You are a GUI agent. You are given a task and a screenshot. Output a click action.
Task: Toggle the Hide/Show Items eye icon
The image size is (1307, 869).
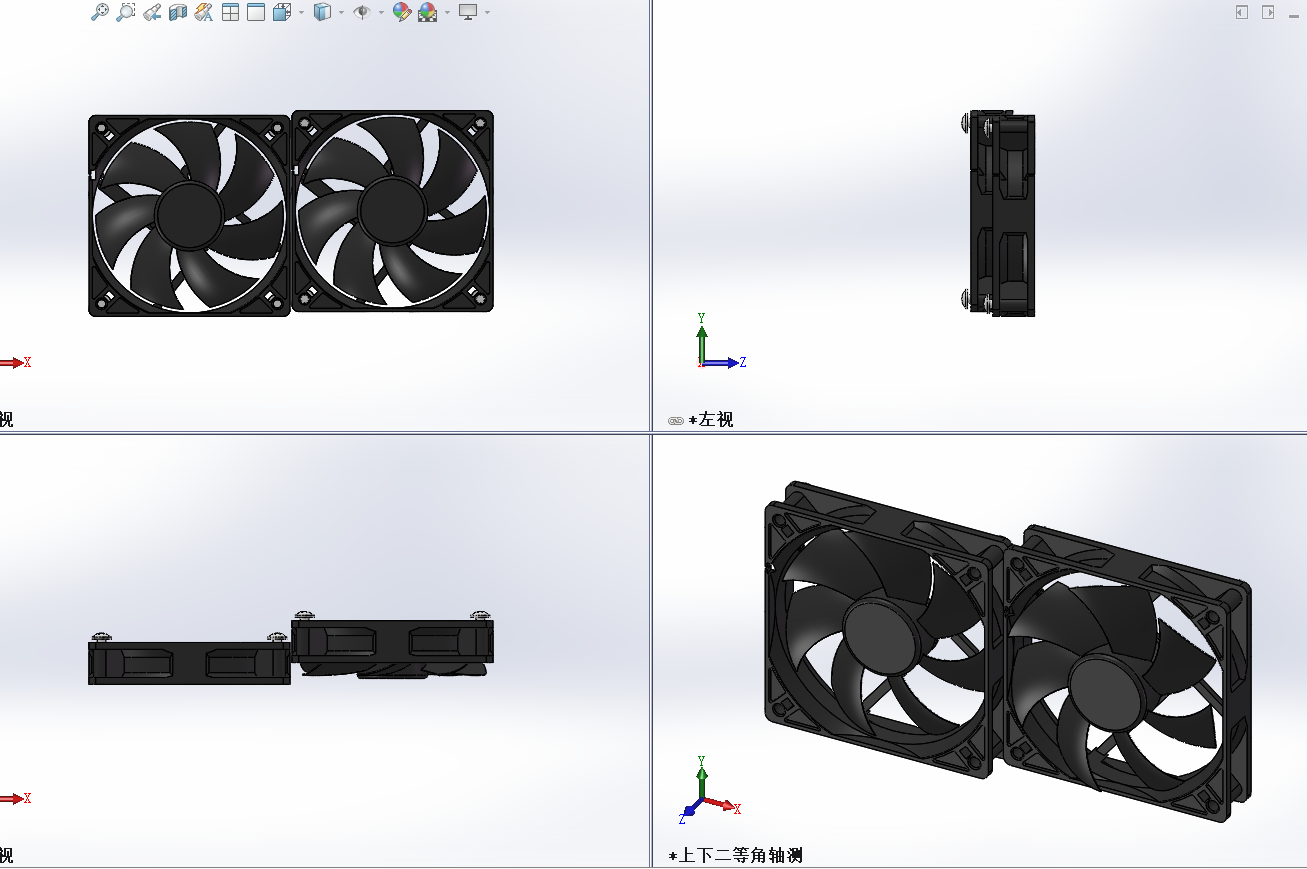(362, 12)
